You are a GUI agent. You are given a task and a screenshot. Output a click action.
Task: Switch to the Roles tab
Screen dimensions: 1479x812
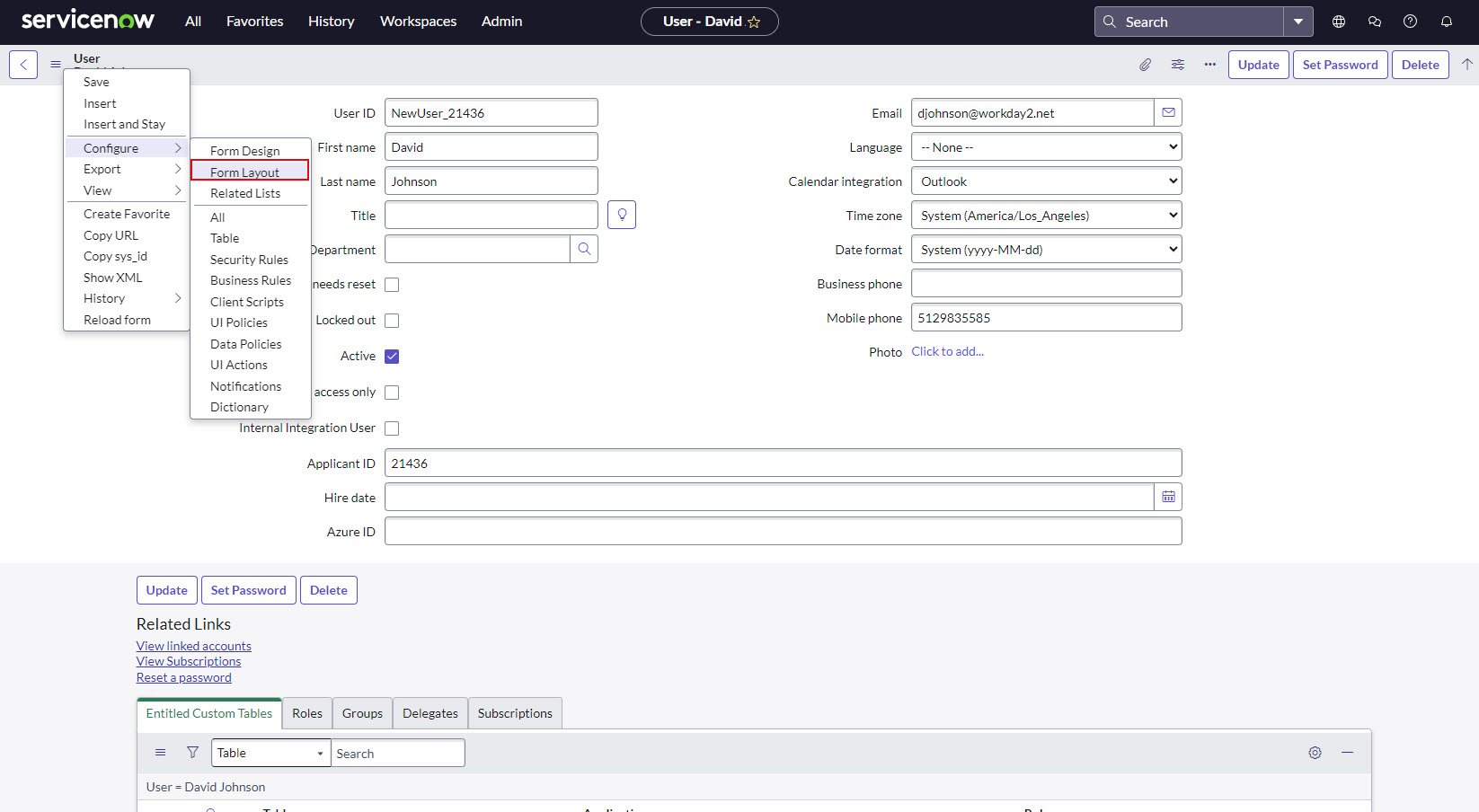pyautogui.click(x=306, y=713)
